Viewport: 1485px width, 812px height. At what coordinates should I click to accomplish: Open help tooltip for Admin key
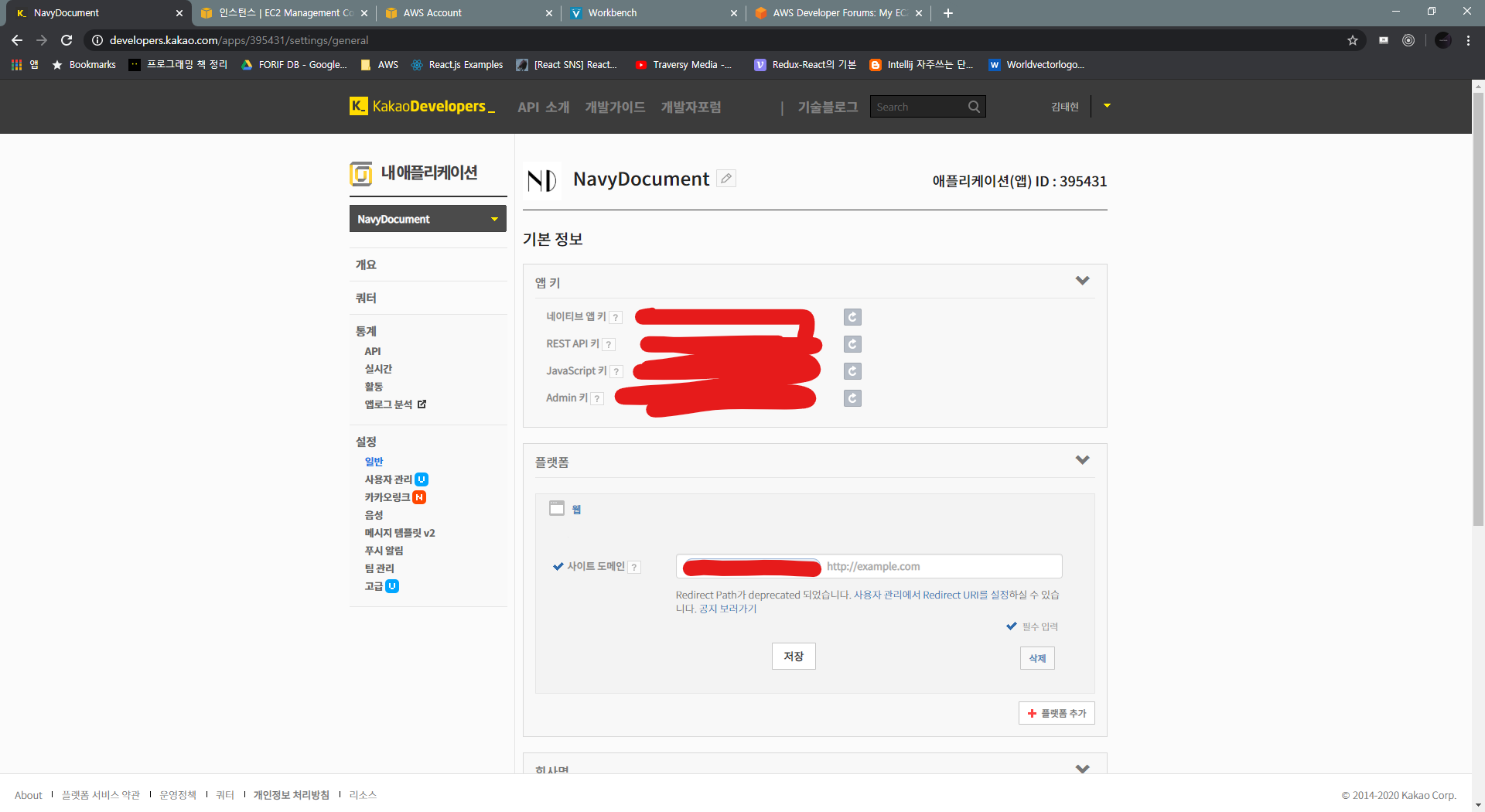(597, 399)
